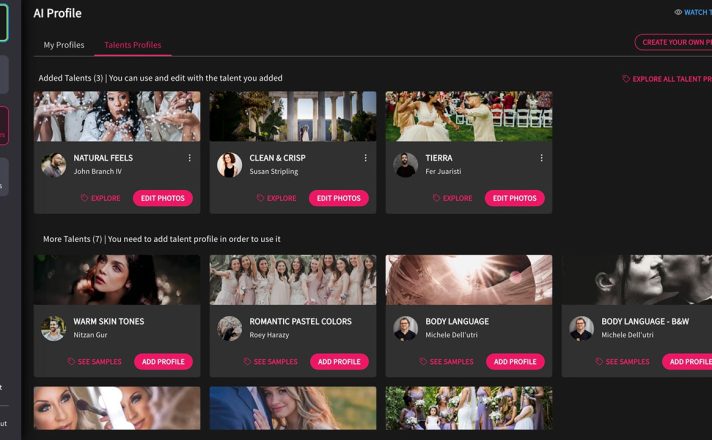The width and height of the screenshot is (712, 440).
Task: Click Edit Photos for Natural Feels
Action: [163, 198]
